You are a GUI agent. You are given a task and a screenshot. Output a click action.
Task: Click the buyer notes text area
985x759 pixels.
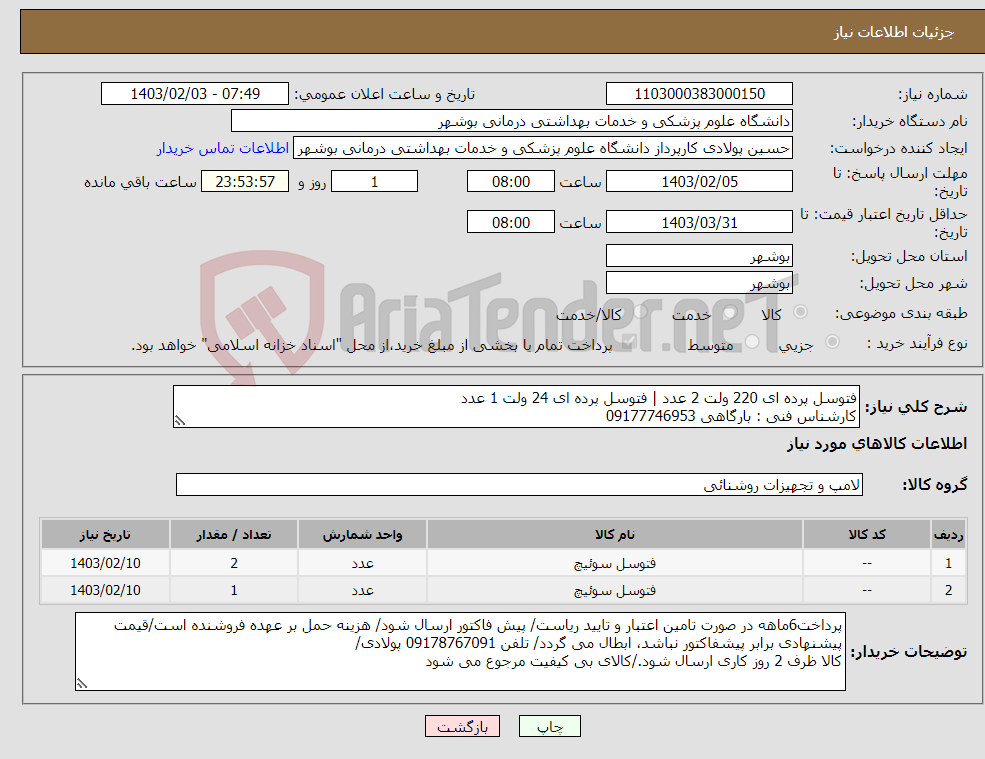pyautogui.click(x=460, y=652)
